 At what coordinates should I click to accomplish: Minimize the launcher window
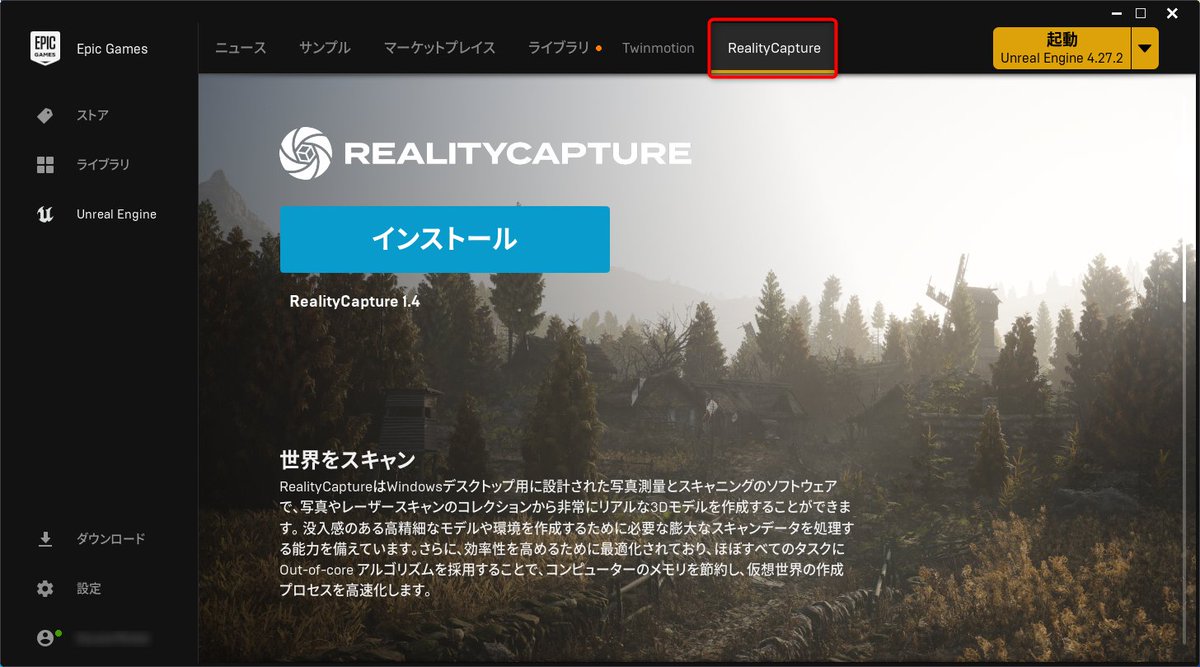(x=1116, y=13)
